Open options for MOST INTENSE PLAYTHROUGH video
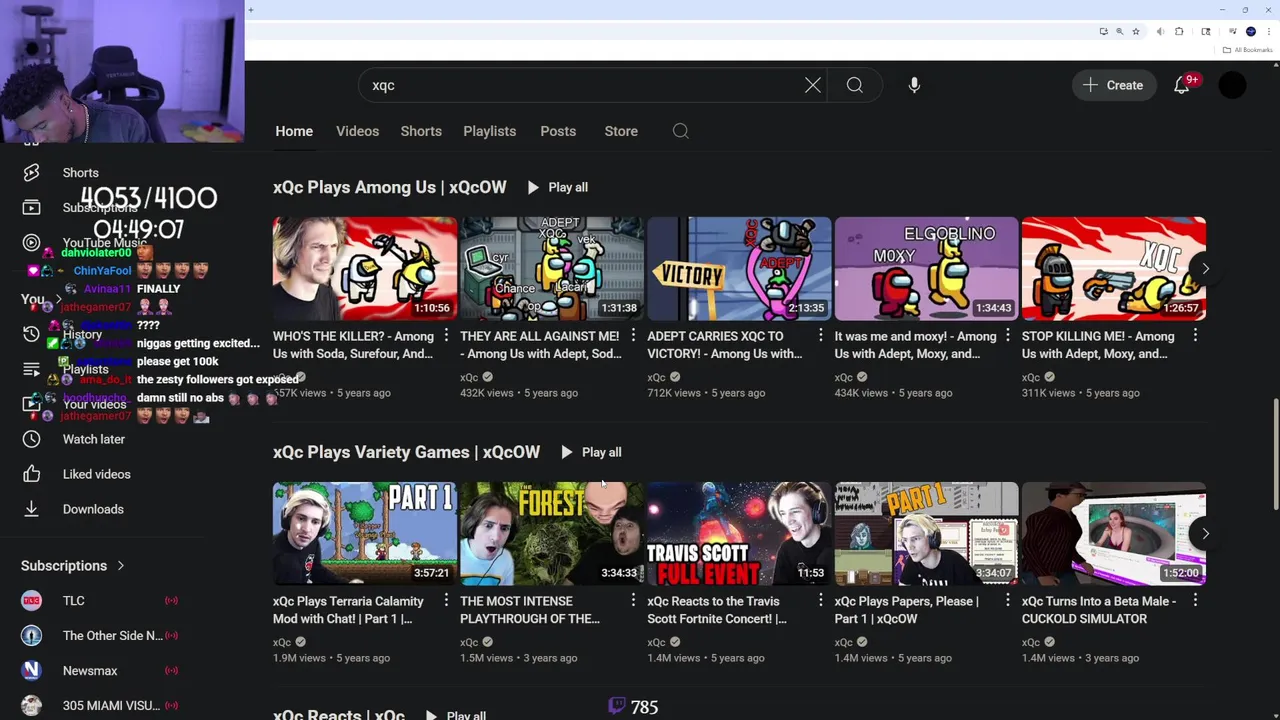 [633, 600]
